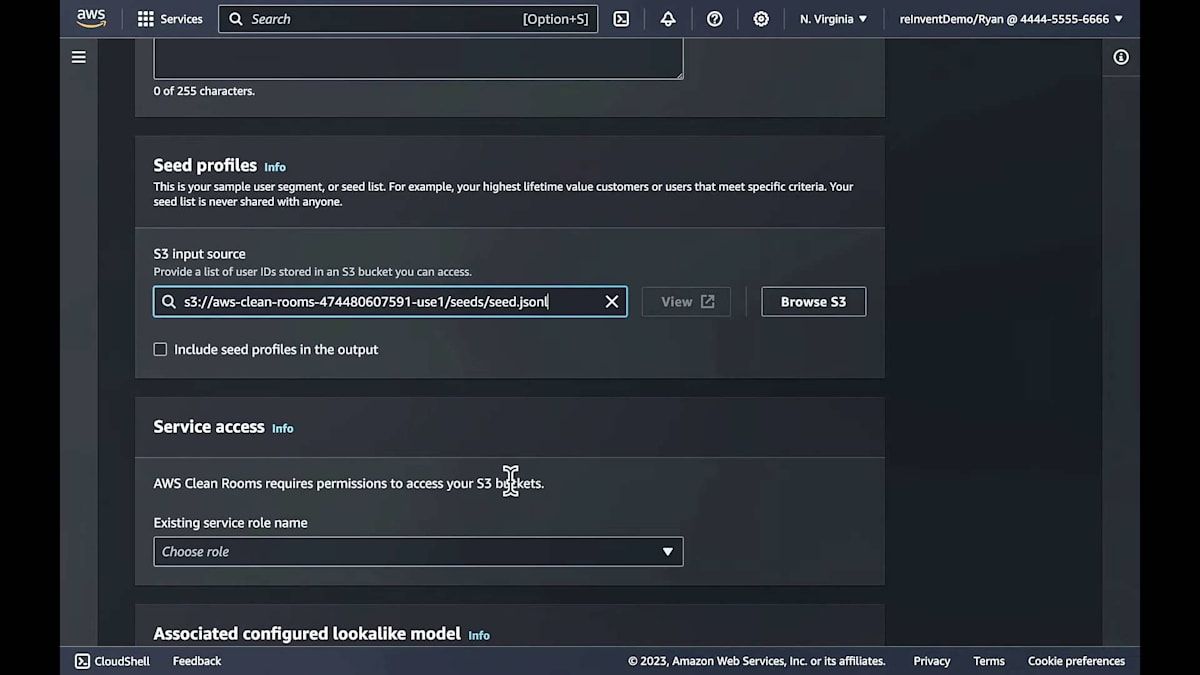Open the help question mark icon
This screenshot has height=675, width=1200.
coord(714,19)
